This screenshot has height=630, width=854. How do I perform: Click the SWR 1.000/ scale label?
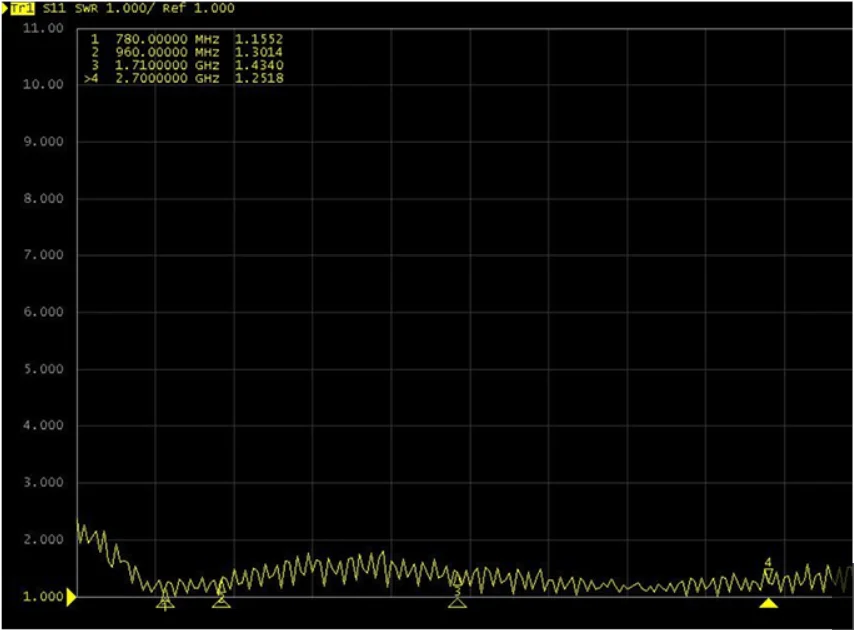point(115,8)
